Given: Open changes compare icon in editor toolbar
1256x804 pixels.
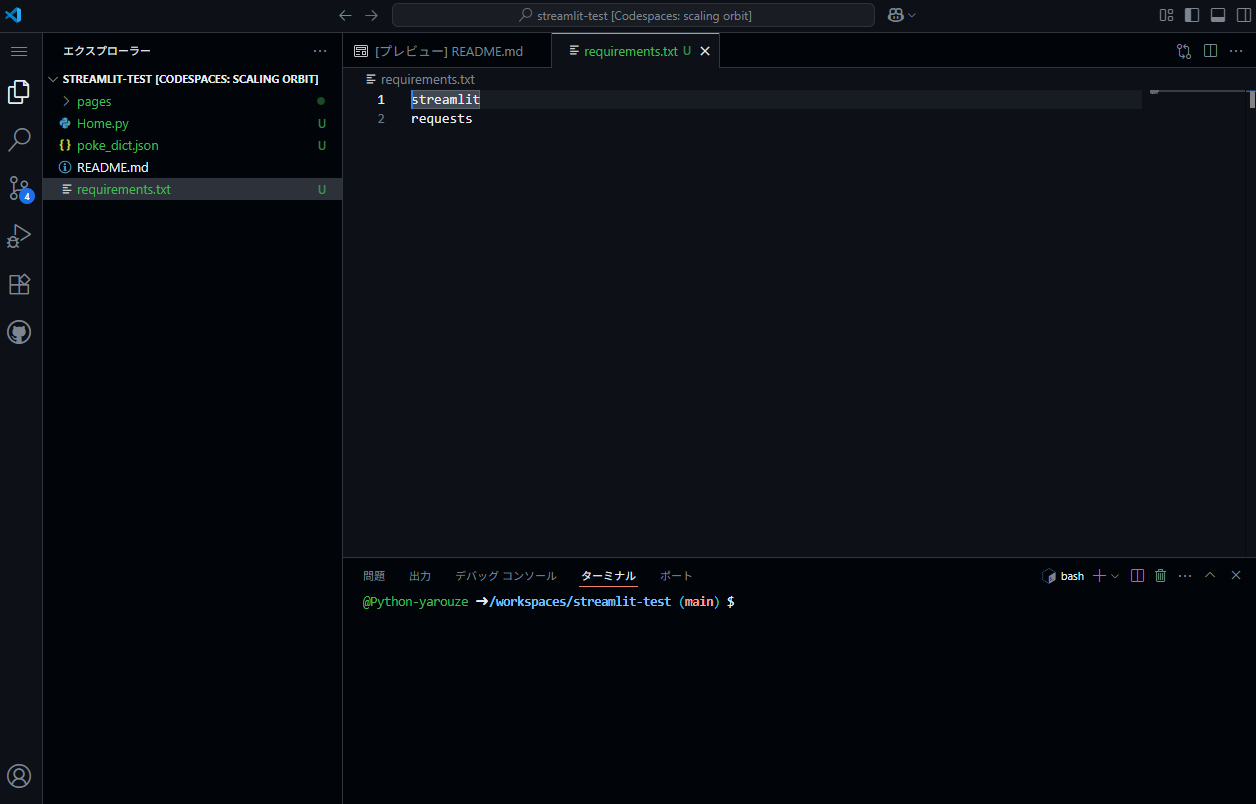Looking at the screenshot, I should [1184, 51].
